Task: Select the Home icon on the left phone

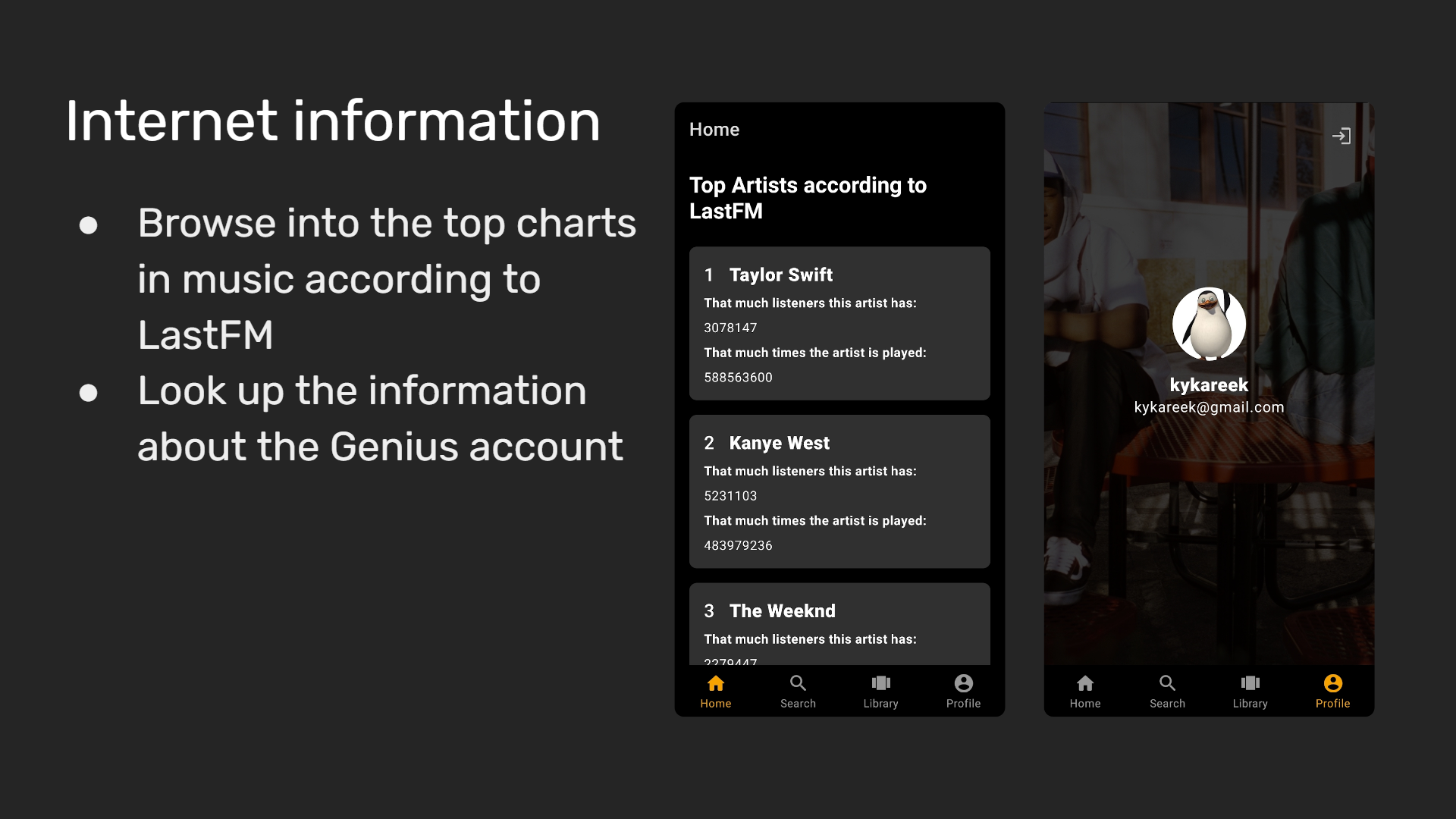Action: click(x=716, y=683)
